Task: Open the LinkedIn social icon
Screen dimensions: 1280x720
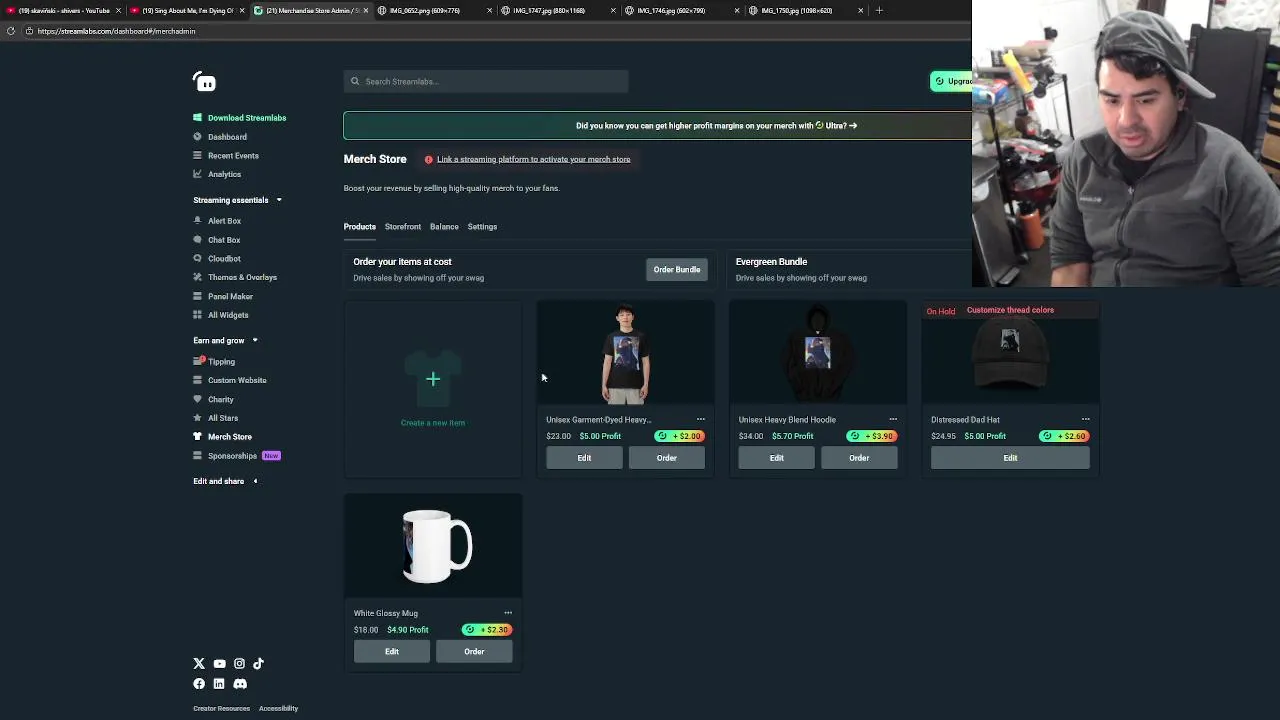Action: pos(219,684)
